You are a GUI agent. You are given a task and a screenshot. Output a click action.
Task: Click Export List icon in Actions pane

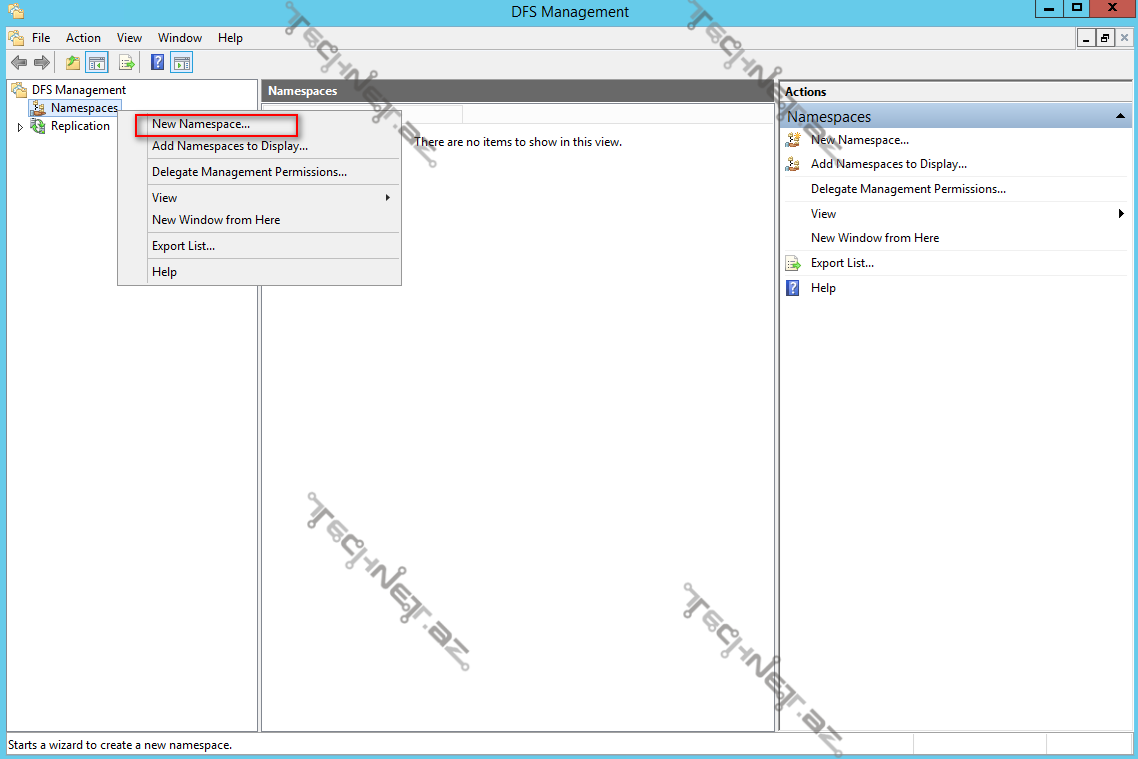point(793,263)
